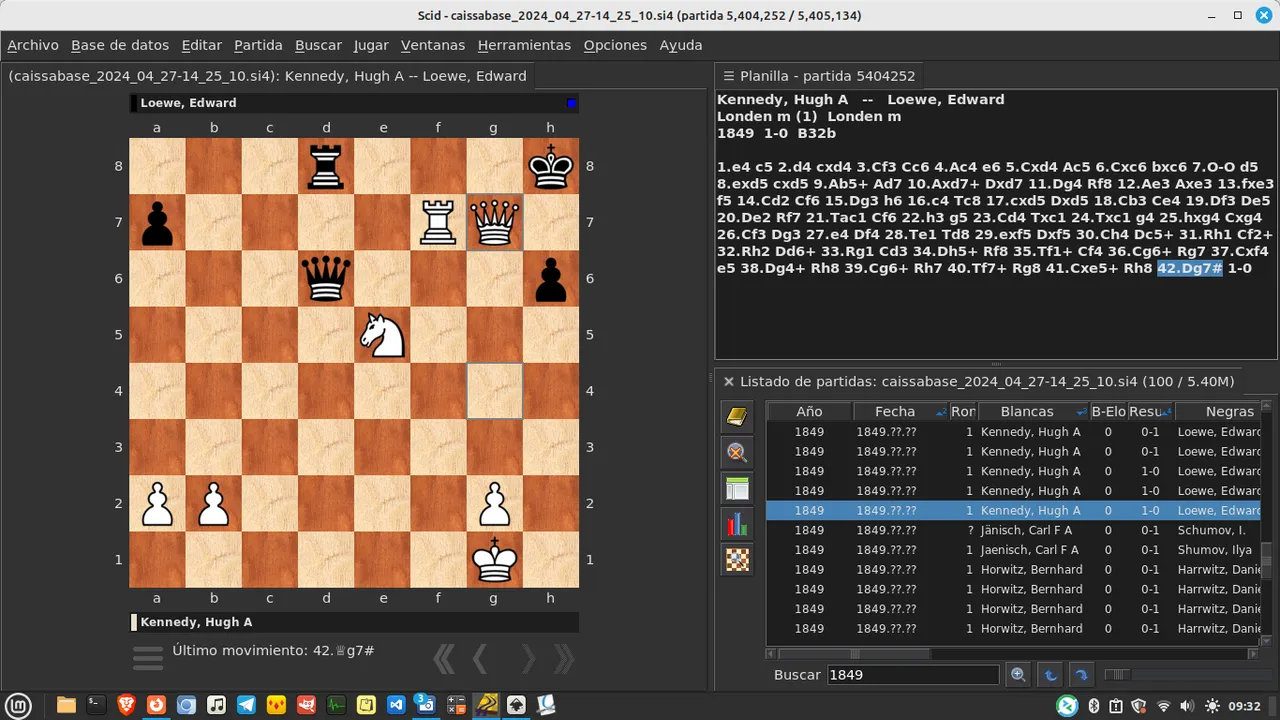Viewport: 1280px width, 720px height.
Task: Select the Kennedy -- Loewe board tab
Action: point(267,76)
